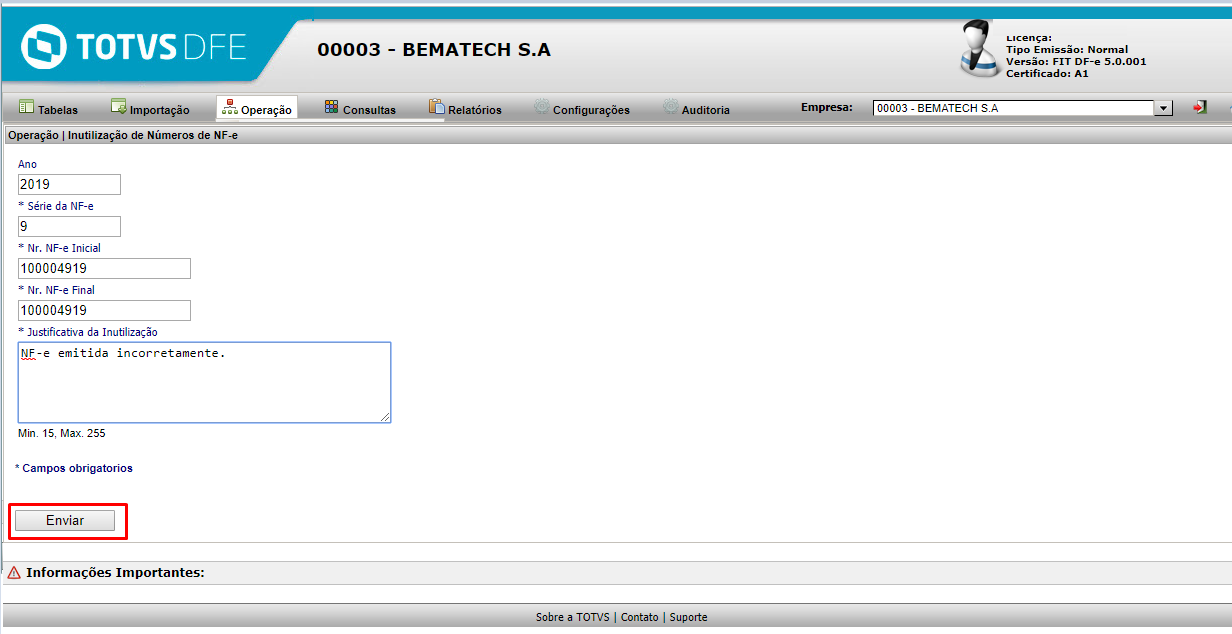This screenshot has height=634, width=1232.
Task: Focus the Ano input field
Action: point(69,184)
